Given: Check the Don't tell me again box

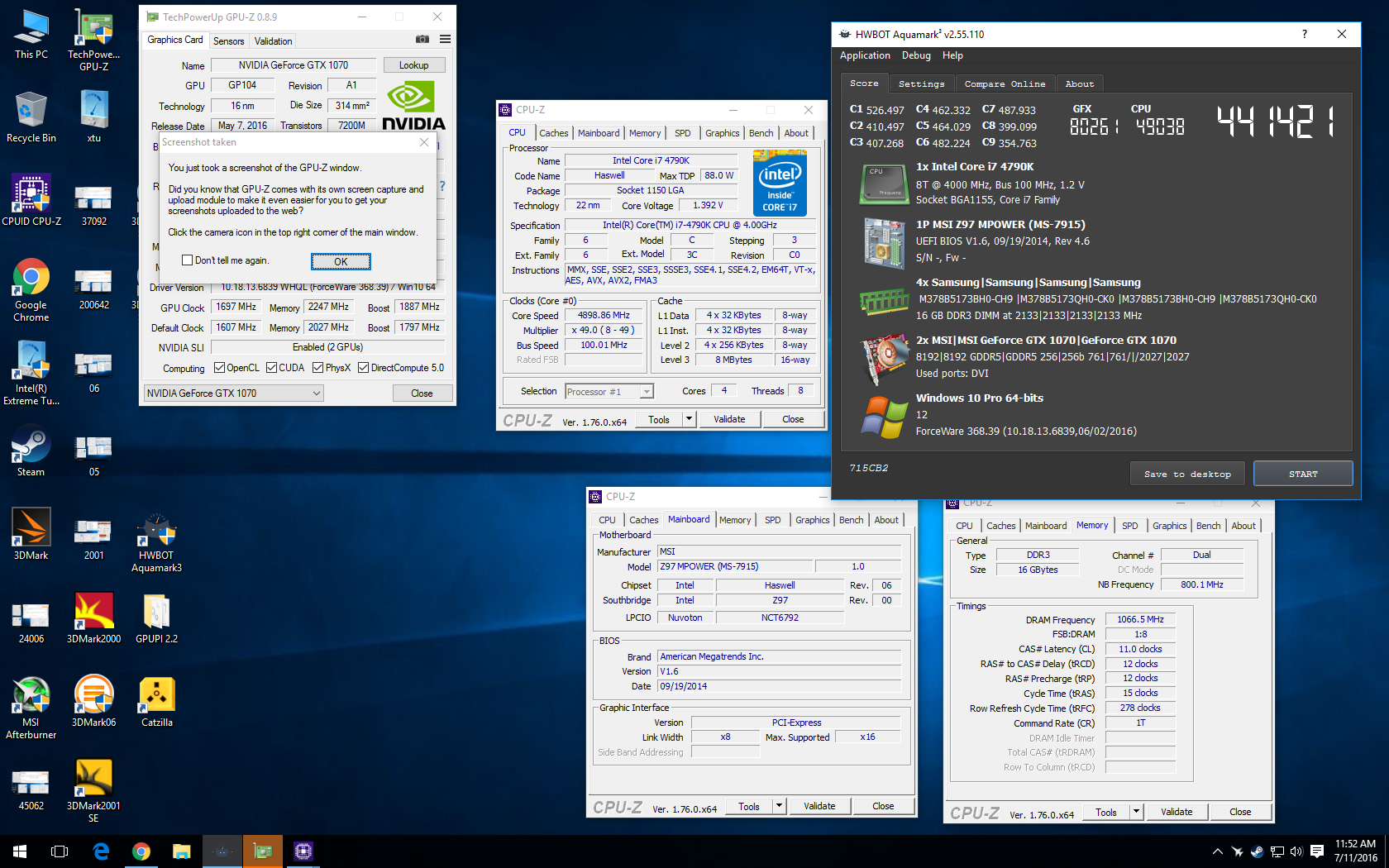Looking at the screenshot, I should click(x=187, y=260).
